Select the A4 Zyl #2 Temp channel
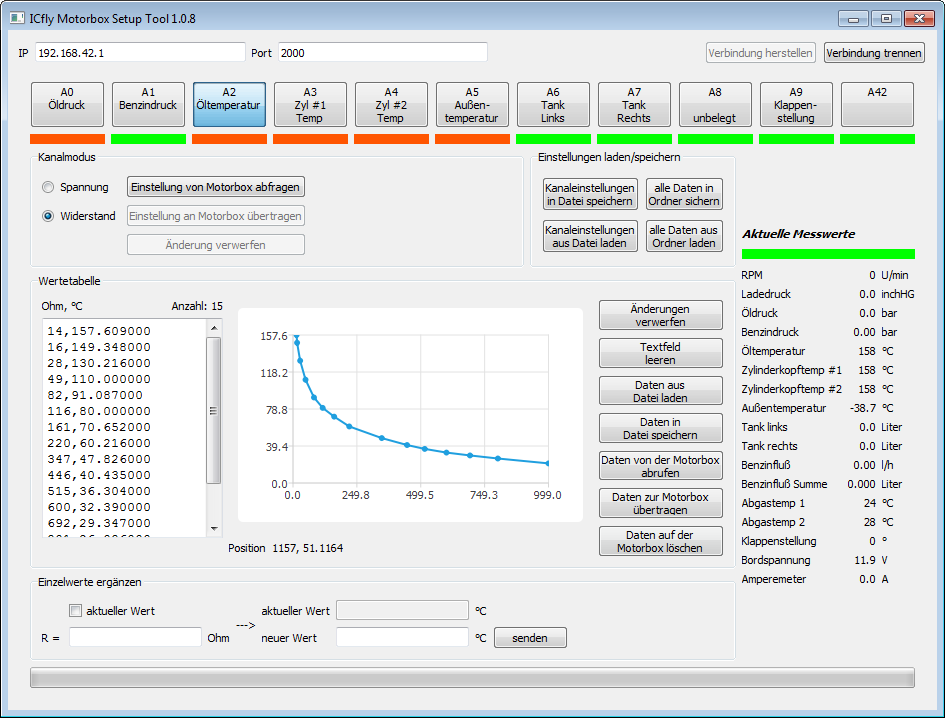Screen dimensions: 945x718 (x=391, y=104)
